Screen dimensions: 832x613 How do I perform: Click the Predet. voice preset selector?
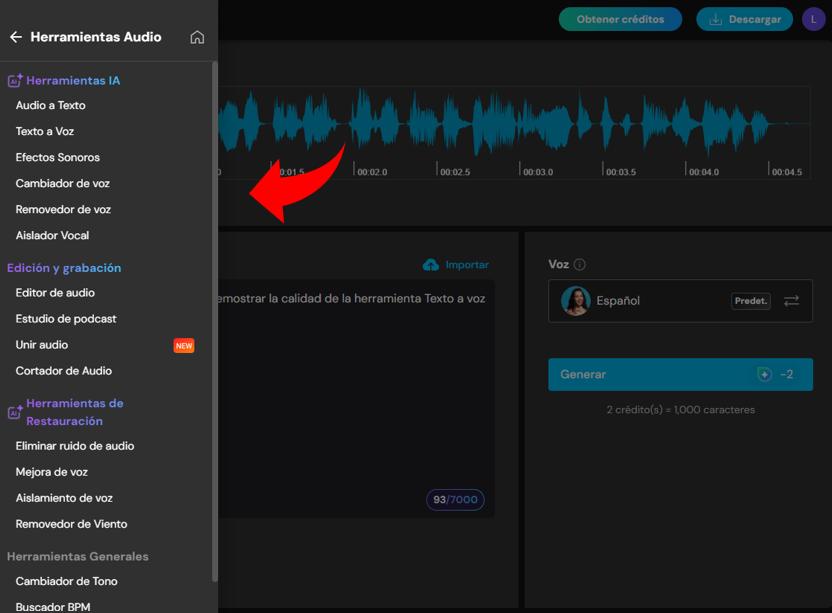(x=751, y=301)
